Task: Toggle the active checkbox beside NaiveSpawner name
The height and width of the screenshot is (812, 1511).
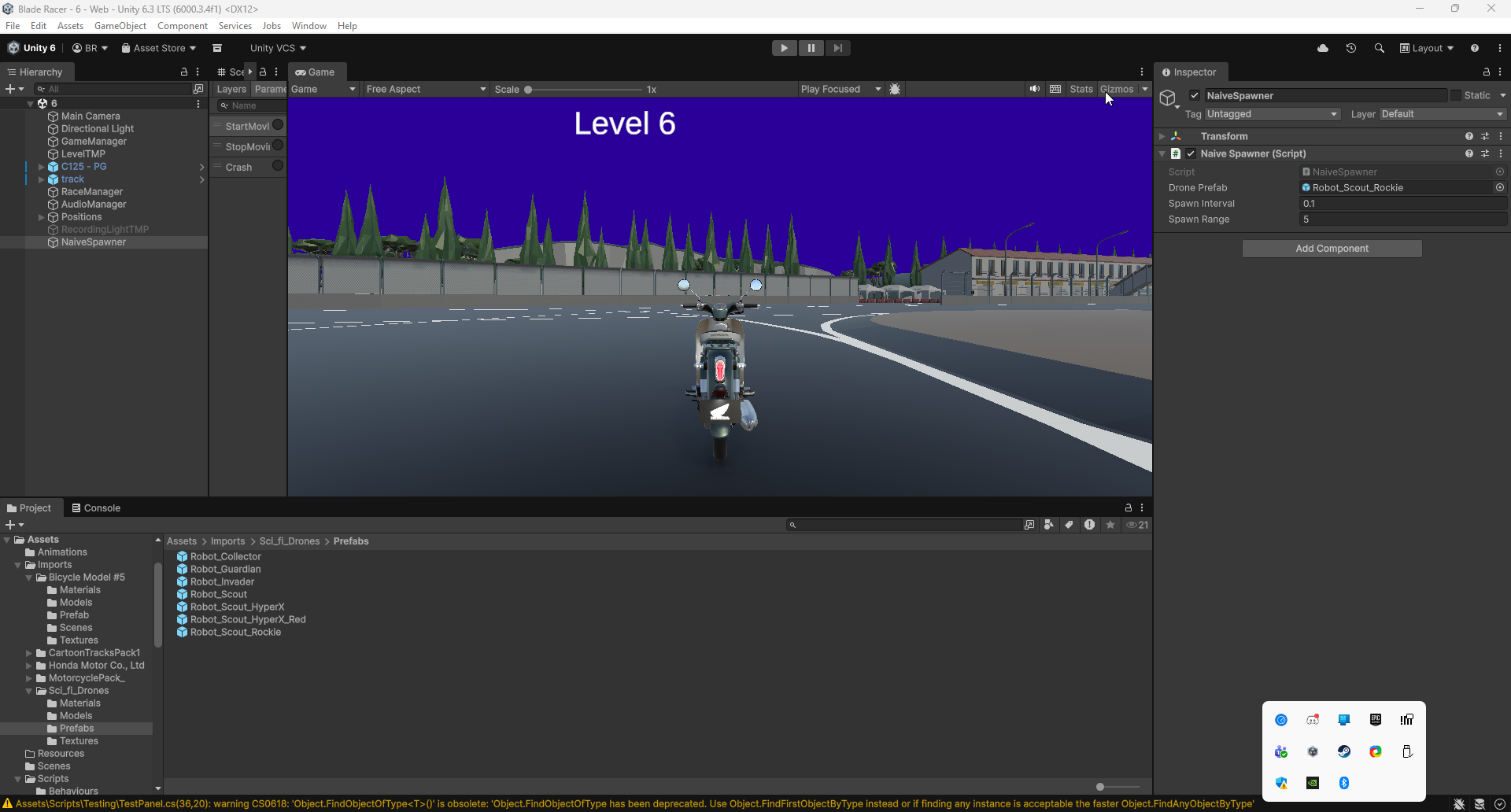Action: (1195, 94)
